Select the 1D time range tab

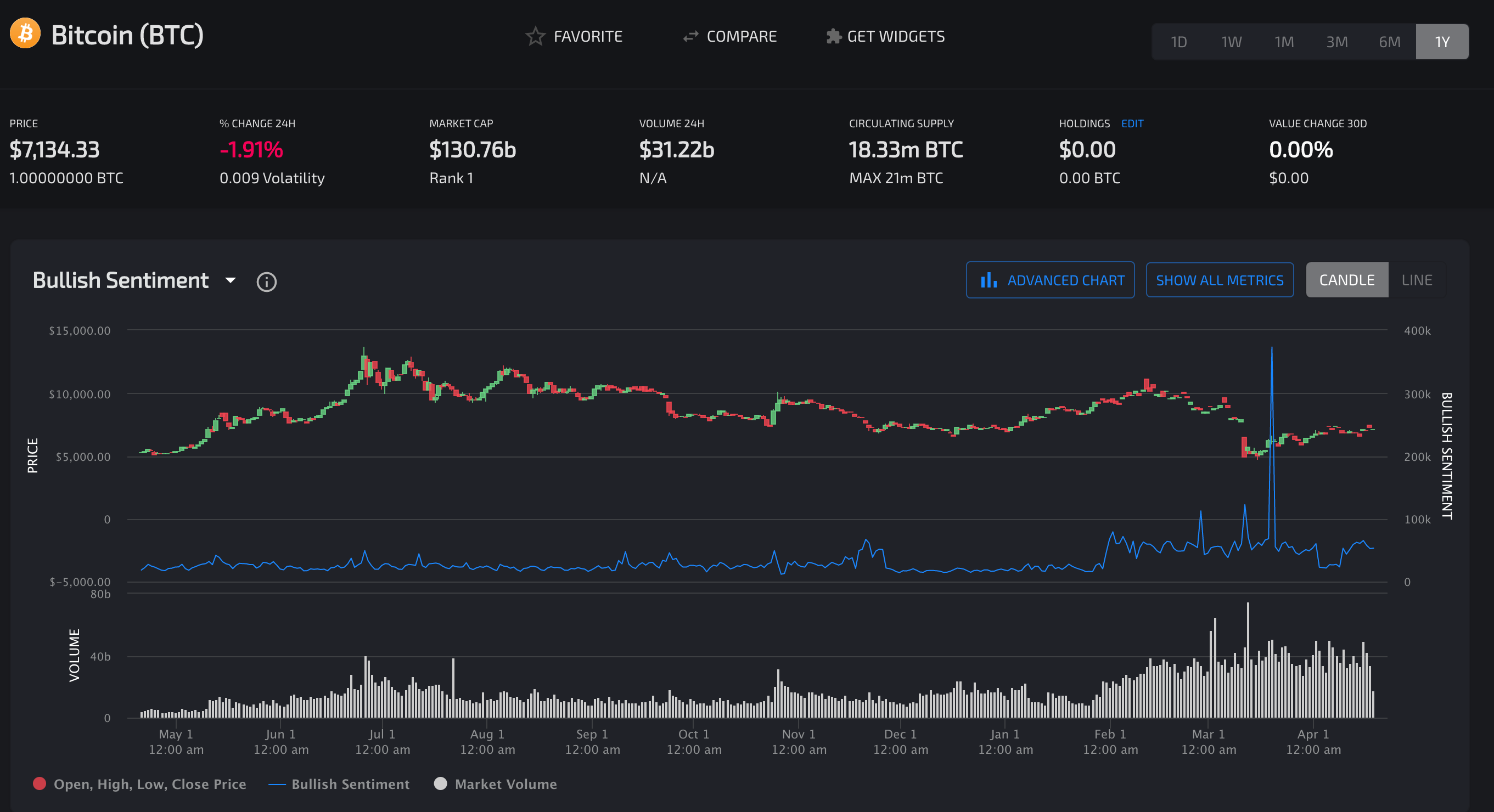1178,42
